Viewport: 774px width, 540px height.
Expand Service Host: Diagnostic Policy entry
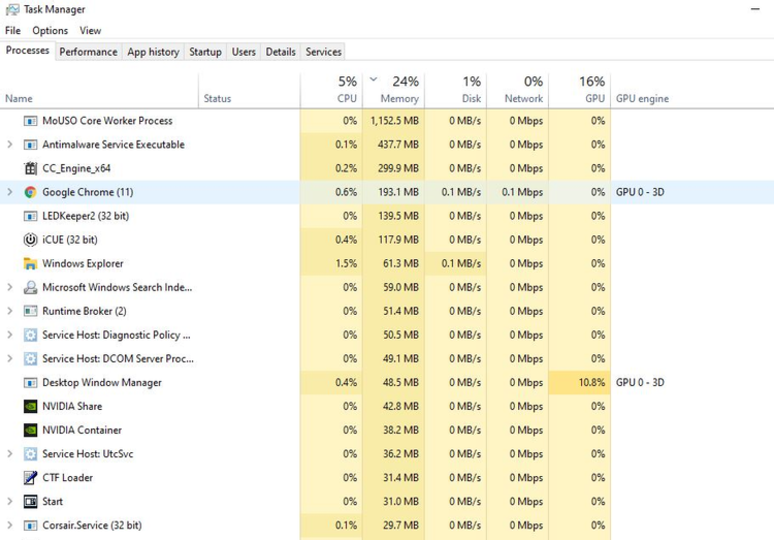point(9,335)
